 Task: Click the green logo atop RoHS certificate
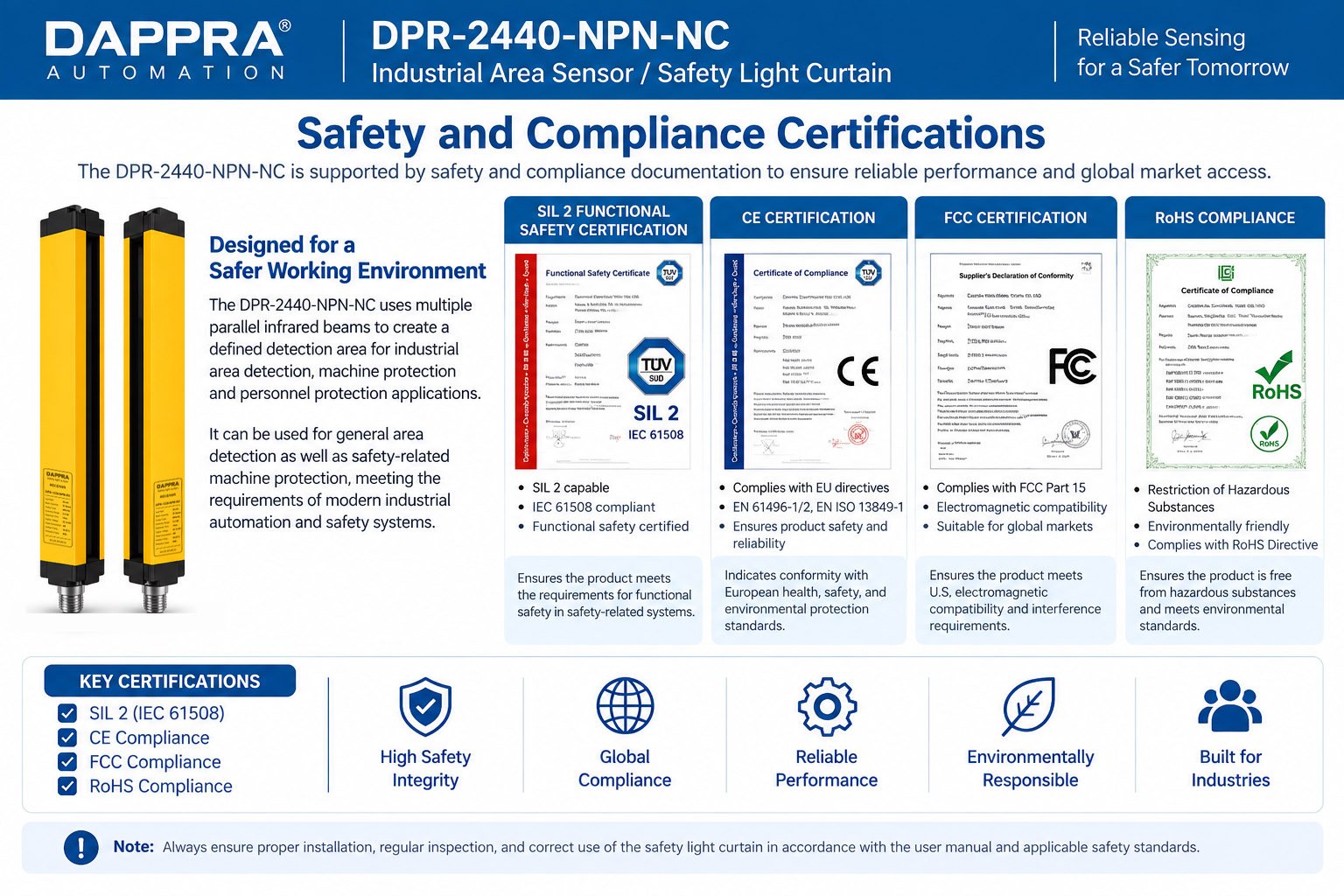1226,273
